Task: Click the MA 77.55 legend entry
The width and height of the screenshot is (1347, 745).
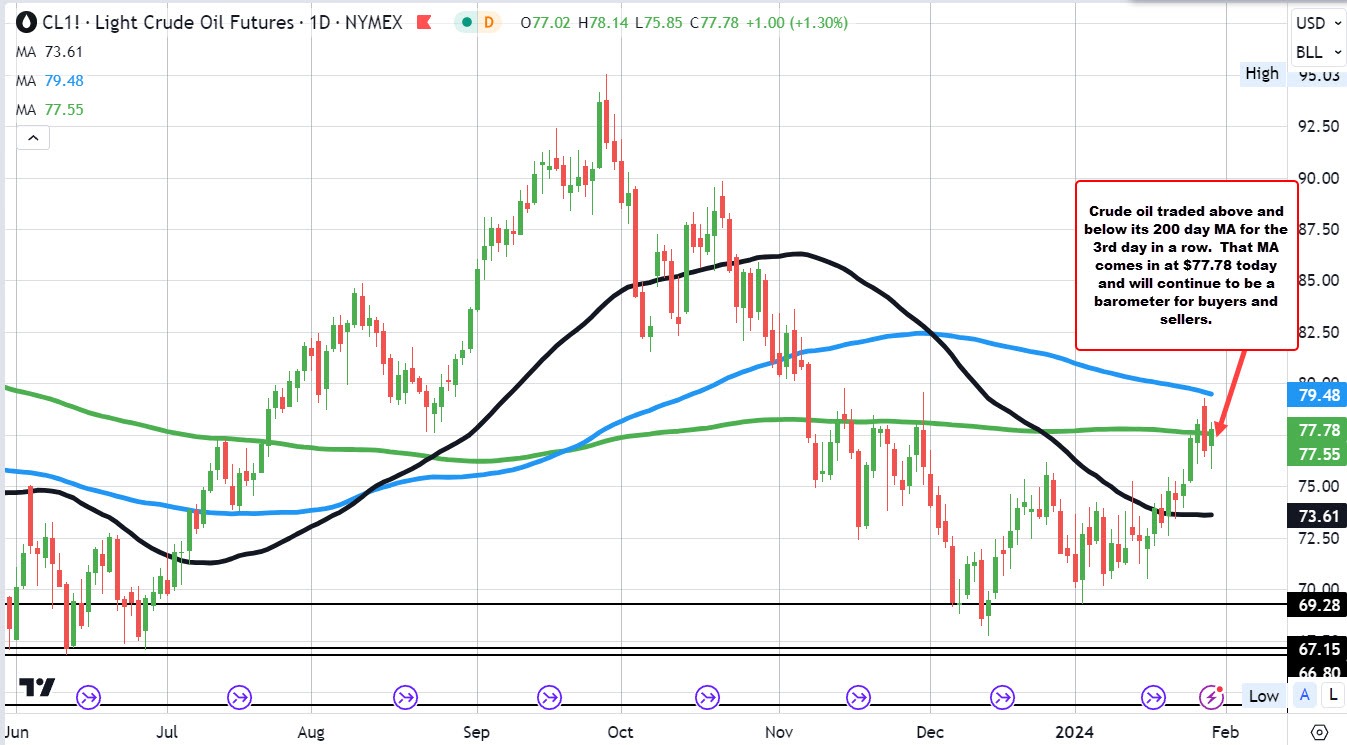Action: tap(50, 109)
